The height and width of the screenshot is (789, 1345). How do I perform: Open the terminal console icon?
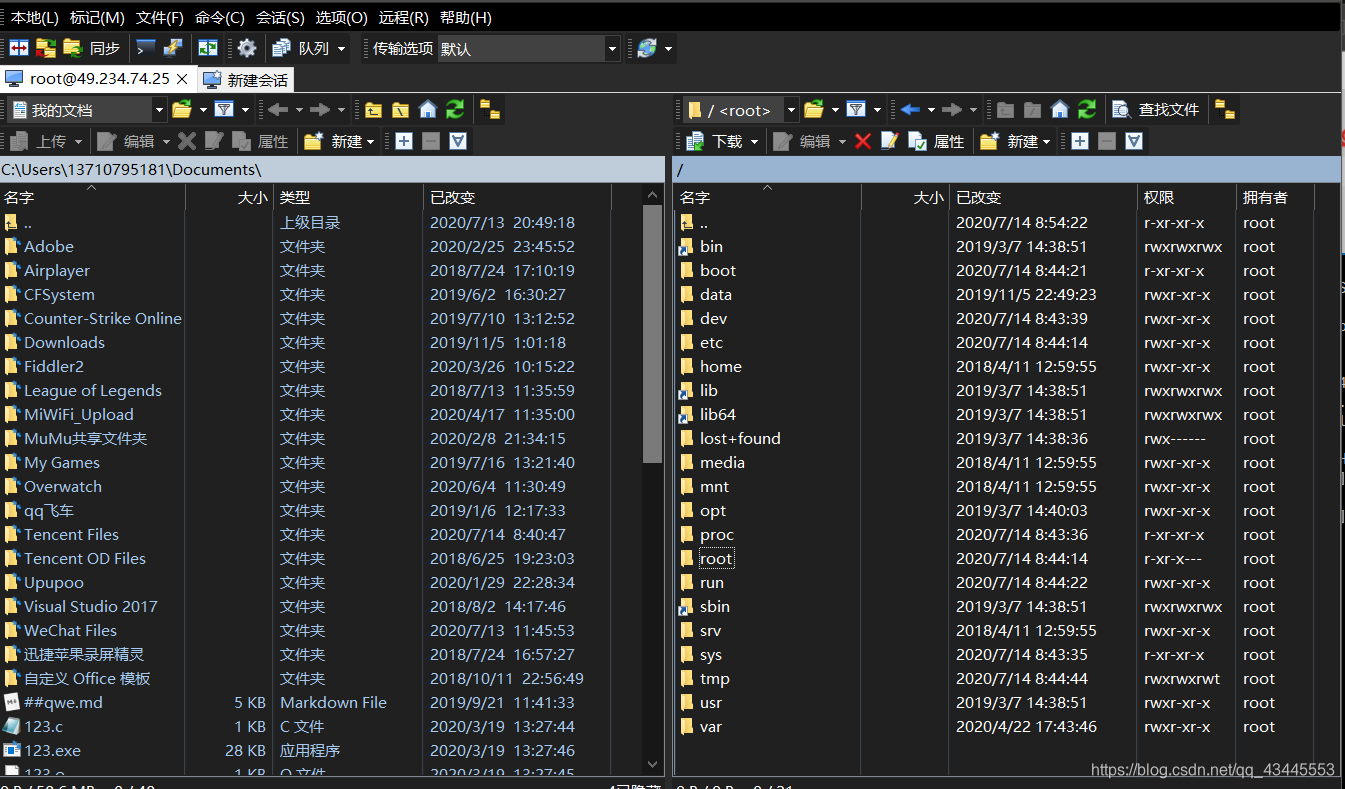click(x=146, y=48)
